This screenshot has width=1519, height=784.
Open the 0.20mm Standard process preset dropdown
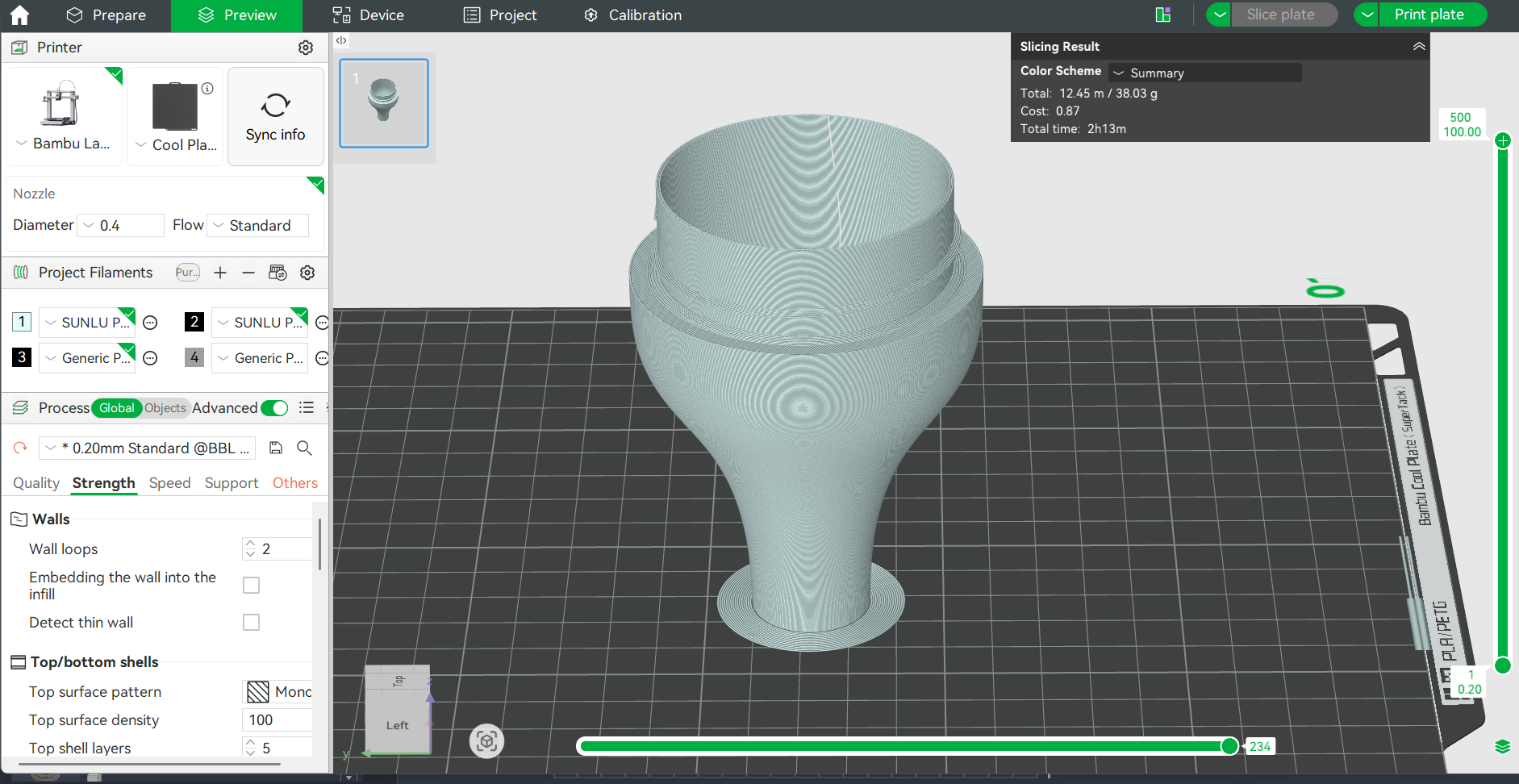pos(147,448)
